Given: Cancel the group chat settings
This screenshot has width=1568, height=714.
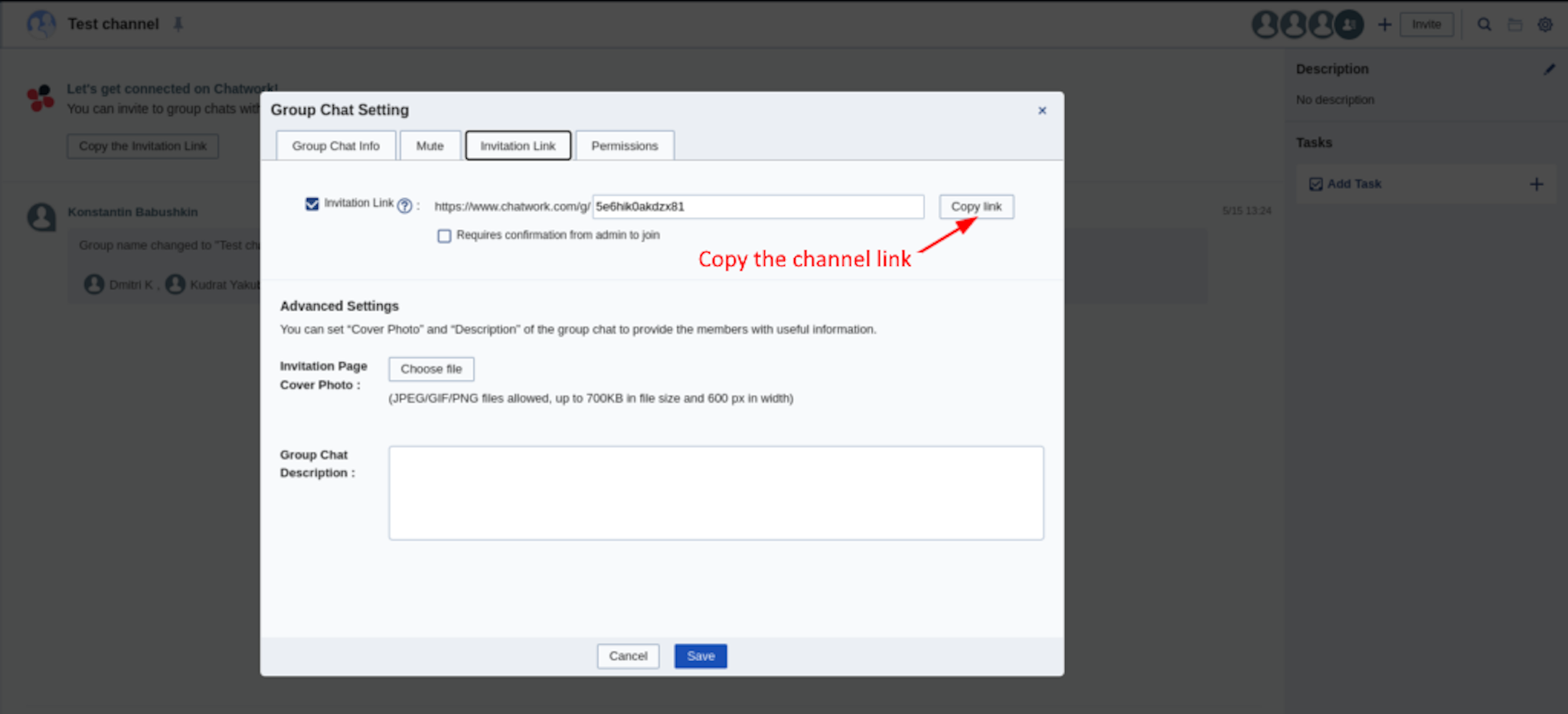Looking at the screenshot, I should click(628, 656).
